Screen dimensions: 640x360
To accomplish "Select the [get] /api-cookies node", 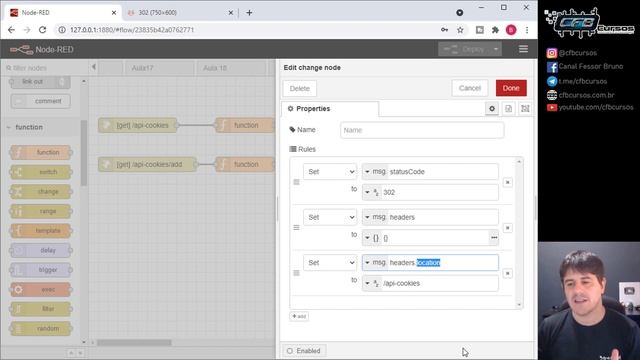I will click(x=138, y=125).
